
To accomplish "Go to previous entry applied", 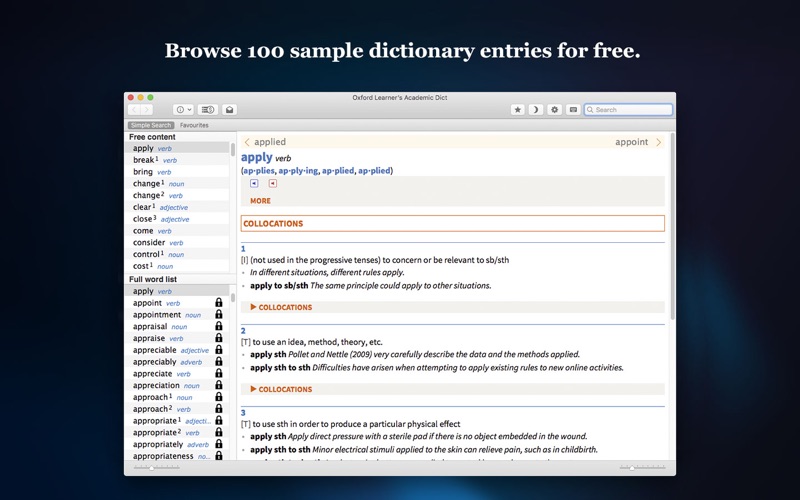I will click(x=265, y=143).
